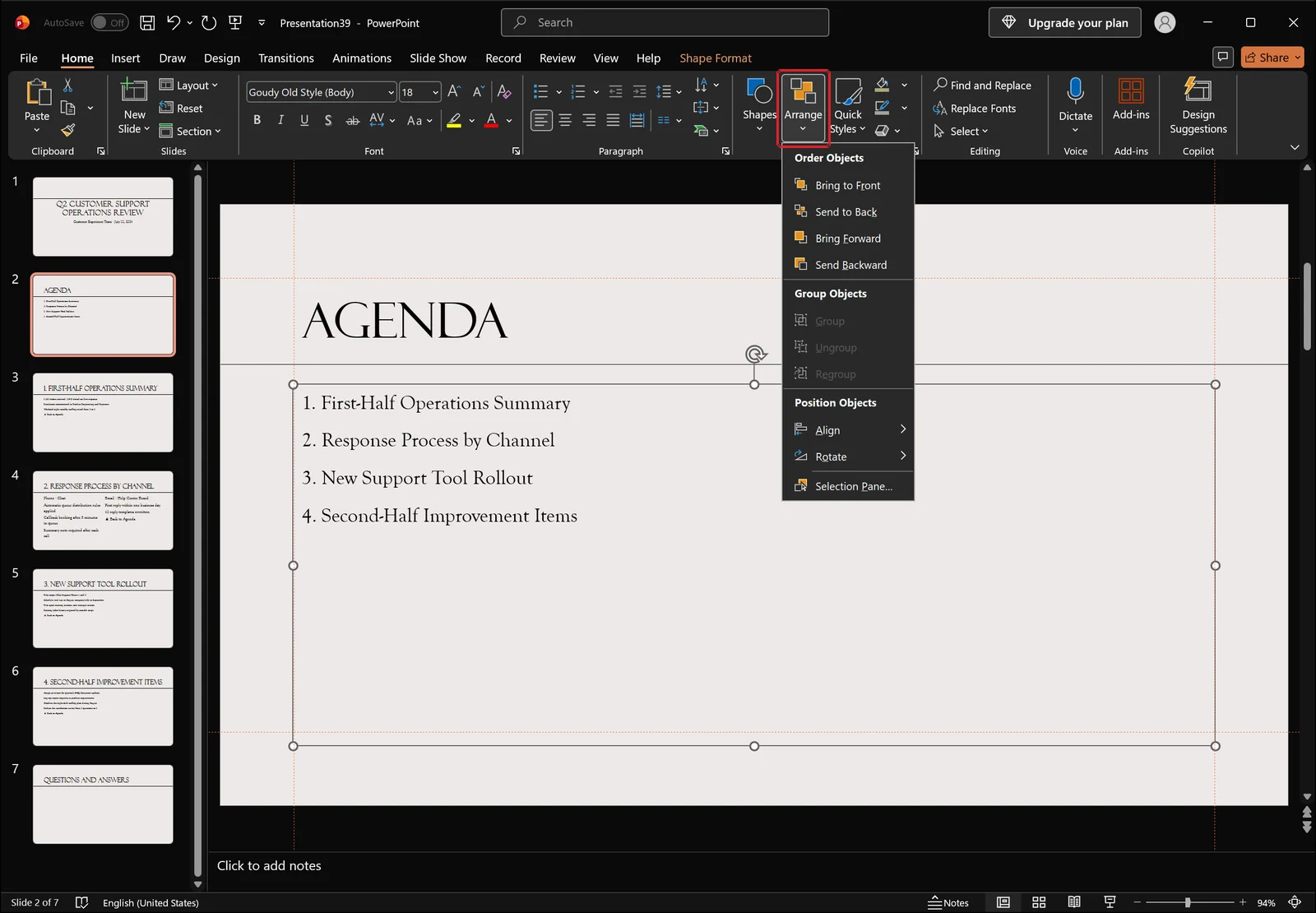Image resolution: width=1316 pixels, height=913 pixels.
Task: Click the Share button
Action: (1272, 57)
